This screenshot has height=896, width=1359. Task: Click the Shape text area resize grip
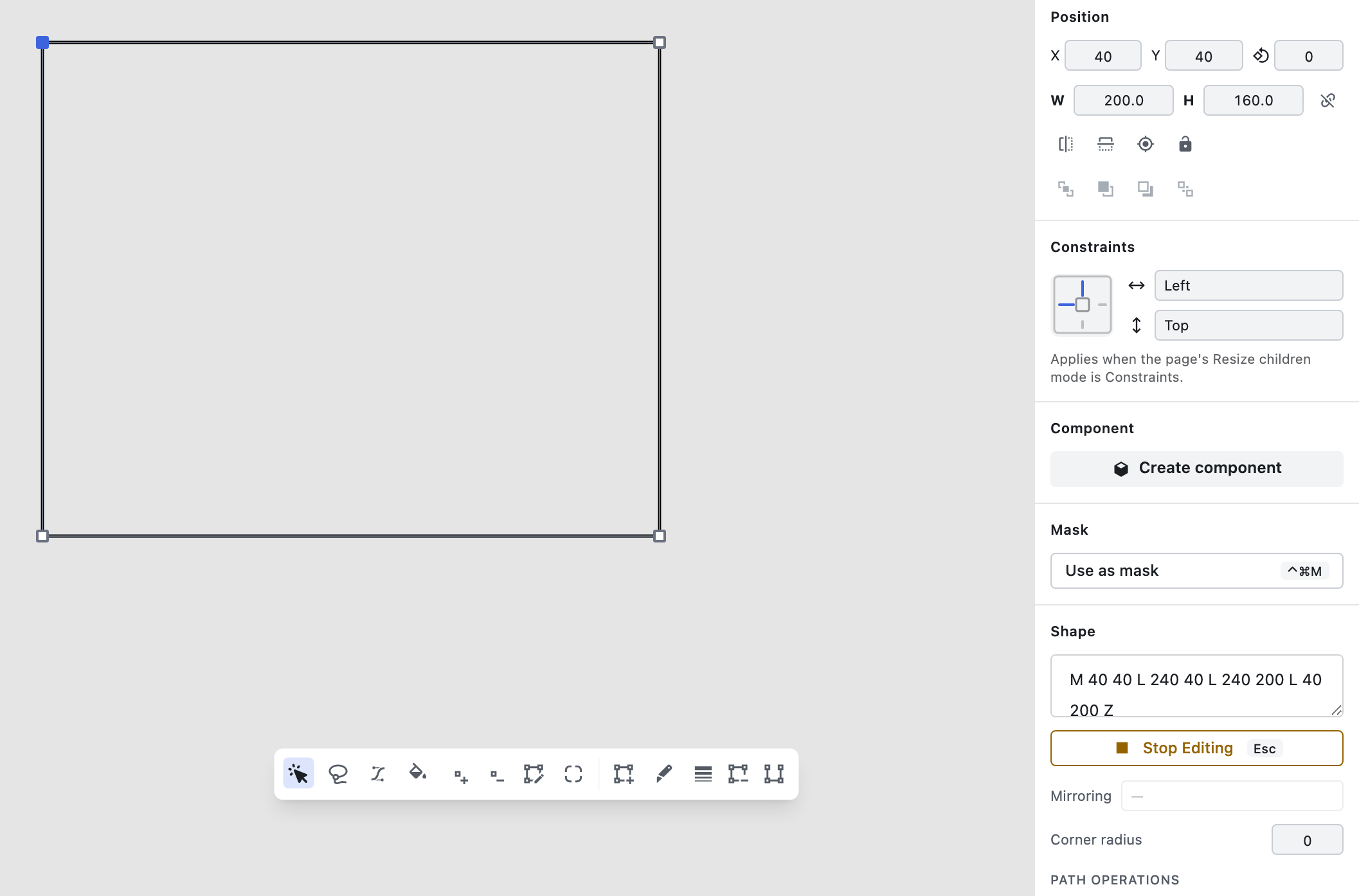tap(1336, 710)
